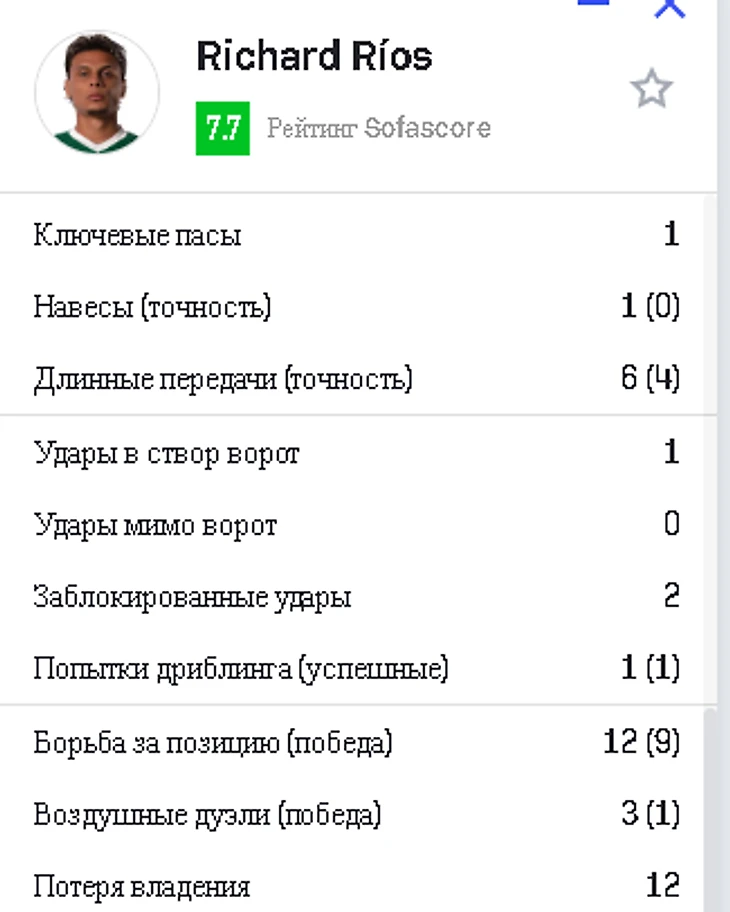
Task: Select the Потеря владения row
Action: [x=357, y=884]
